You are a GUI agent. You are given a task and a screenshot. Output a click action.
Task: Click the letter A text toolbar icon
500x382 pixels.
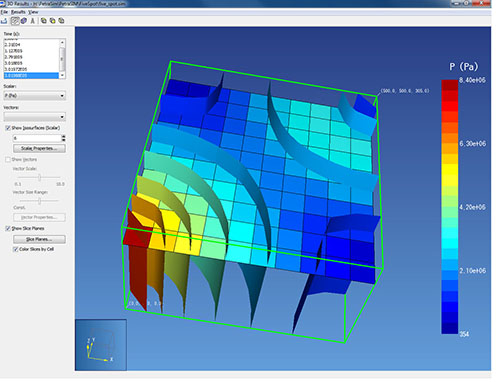pyautogui.click(x=33, y=21)
